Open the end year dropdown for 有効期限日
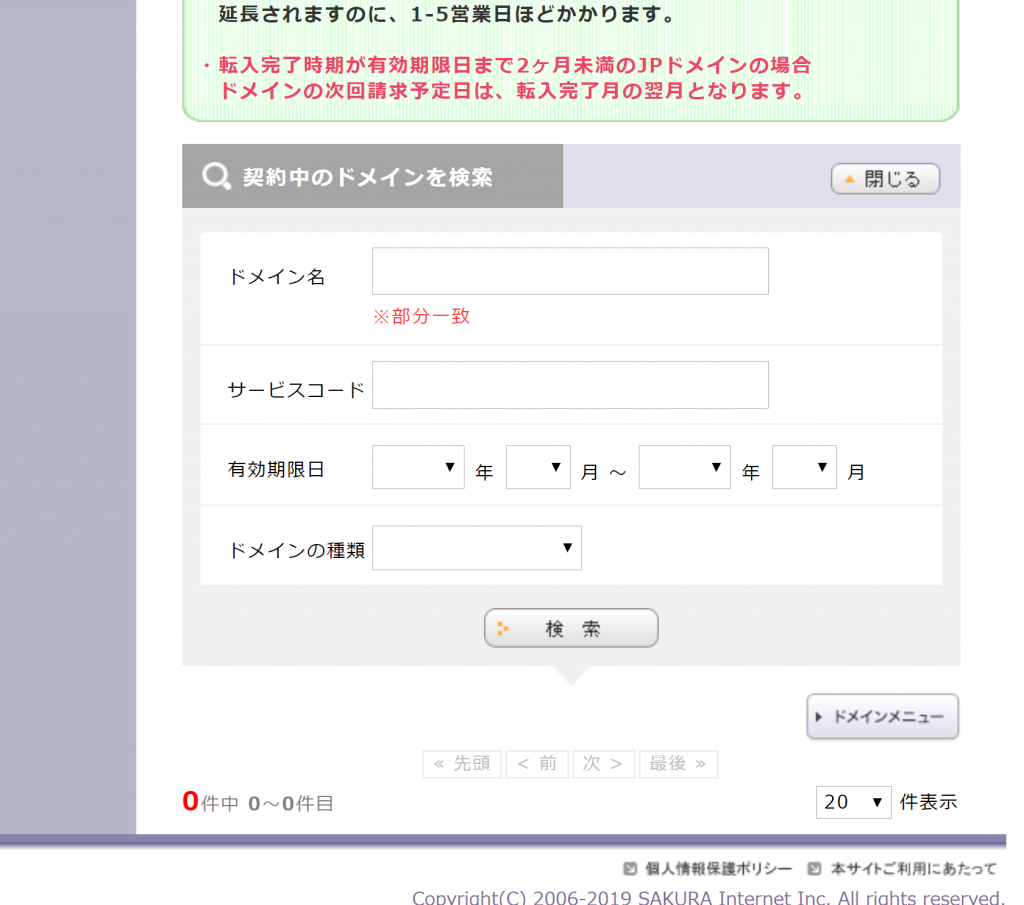This screenshot has width=1024, height=905. tap(684, 467)
